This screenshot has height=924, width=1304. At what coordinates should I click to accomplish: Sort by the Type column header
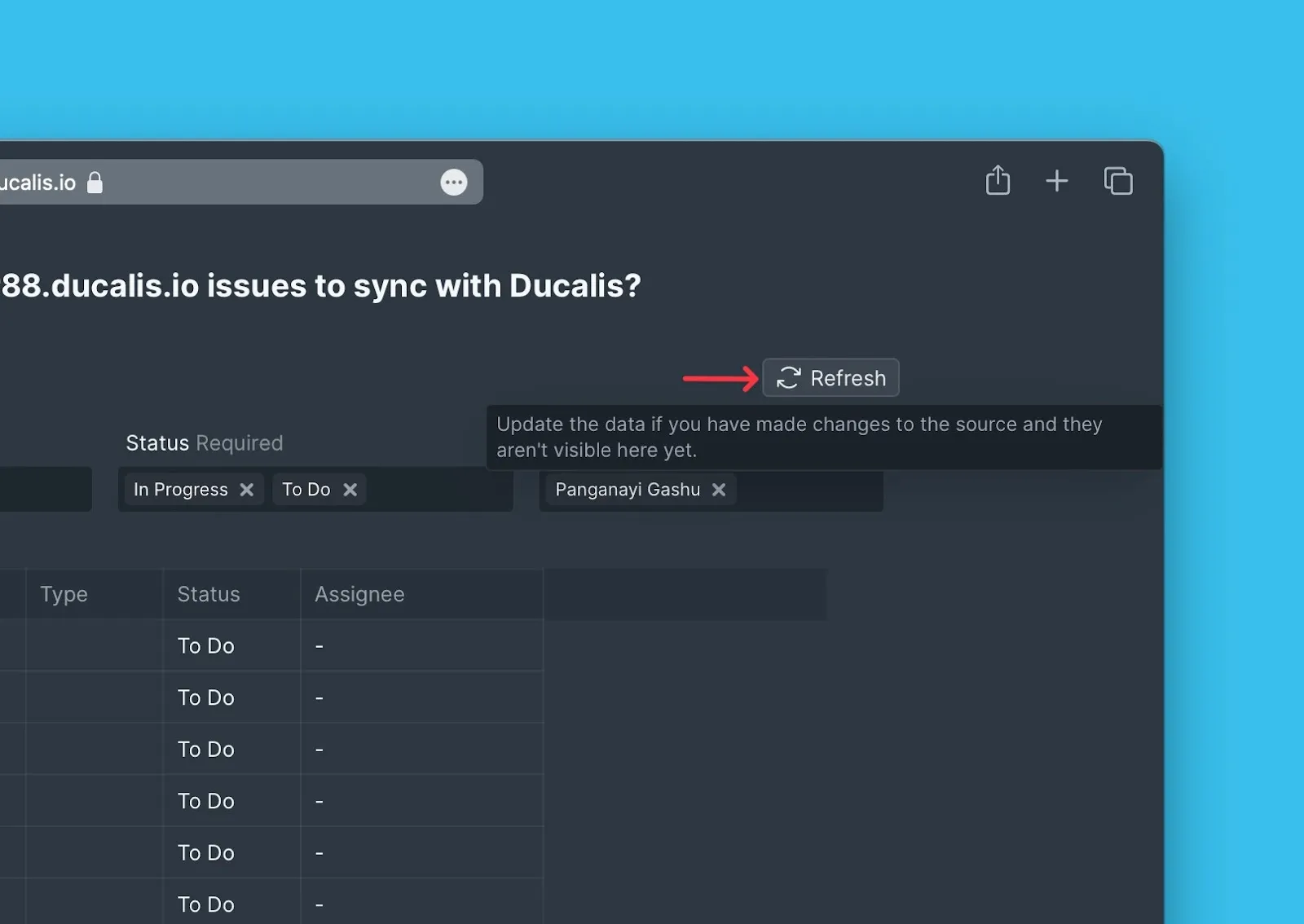click(x=64, y=594)
